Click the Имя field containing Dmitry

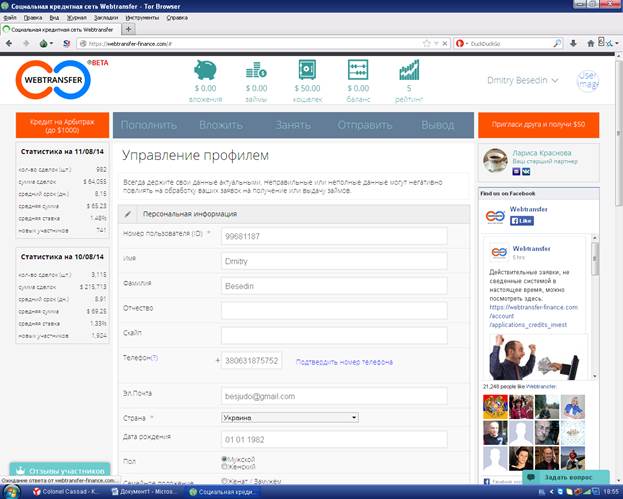click(x=334, y=261)
